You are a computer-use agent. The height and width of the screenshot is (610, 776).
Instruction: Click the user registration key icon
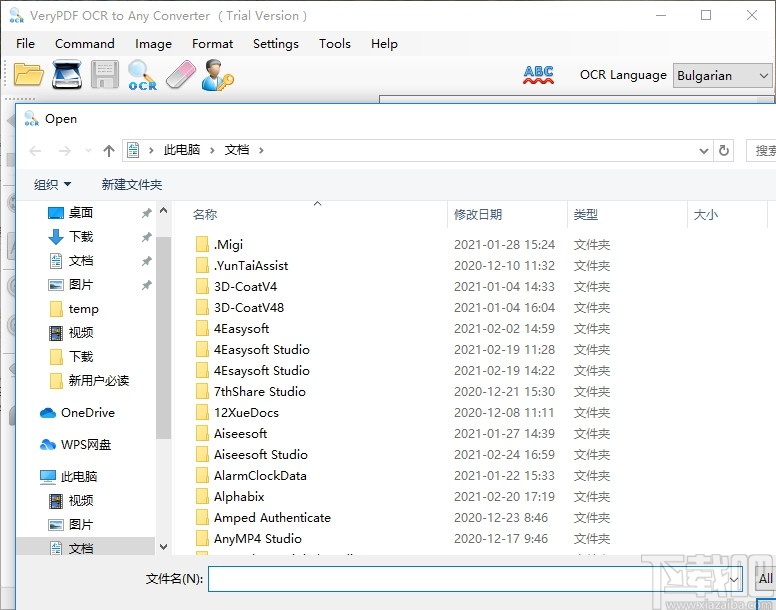pos(218,75)
